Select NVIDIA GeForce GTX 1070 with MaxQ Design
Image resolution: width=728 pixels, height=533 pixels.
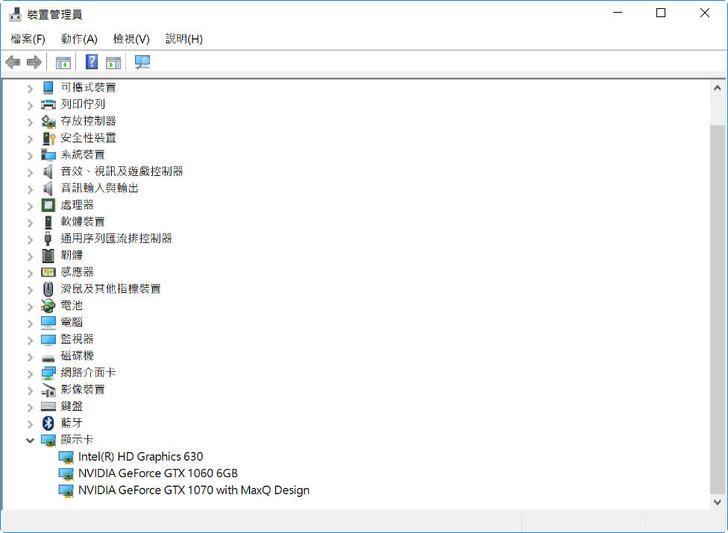[x=194, y=490]
